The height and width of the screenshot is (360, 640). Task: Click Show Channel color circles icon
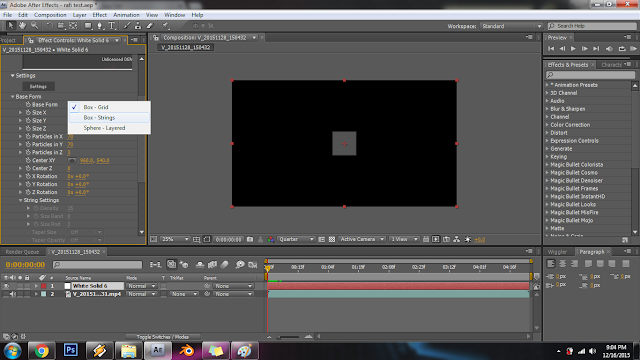pyautogui.click(x=270, y=239)
